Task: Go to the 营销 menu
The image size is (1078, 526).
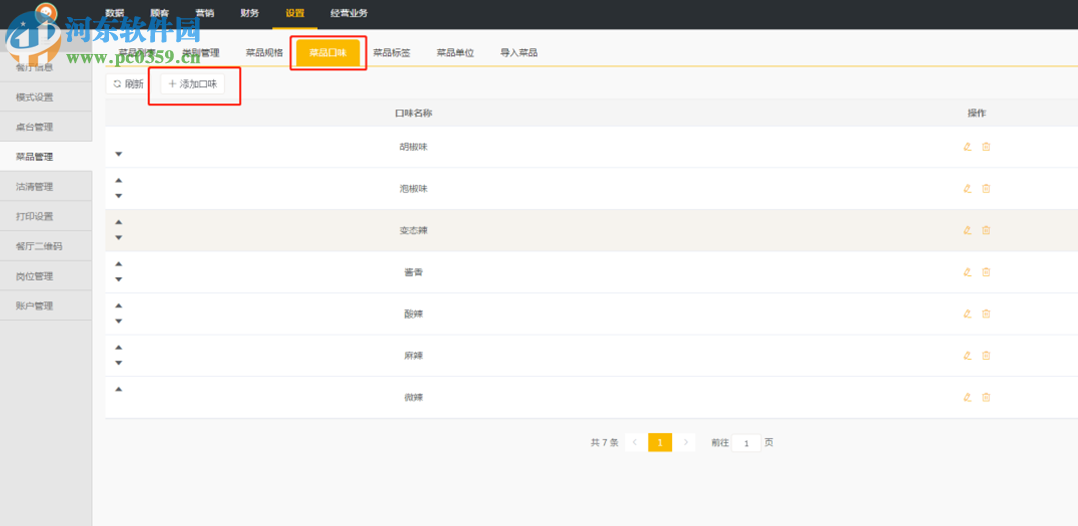Action: pos(205,13)
